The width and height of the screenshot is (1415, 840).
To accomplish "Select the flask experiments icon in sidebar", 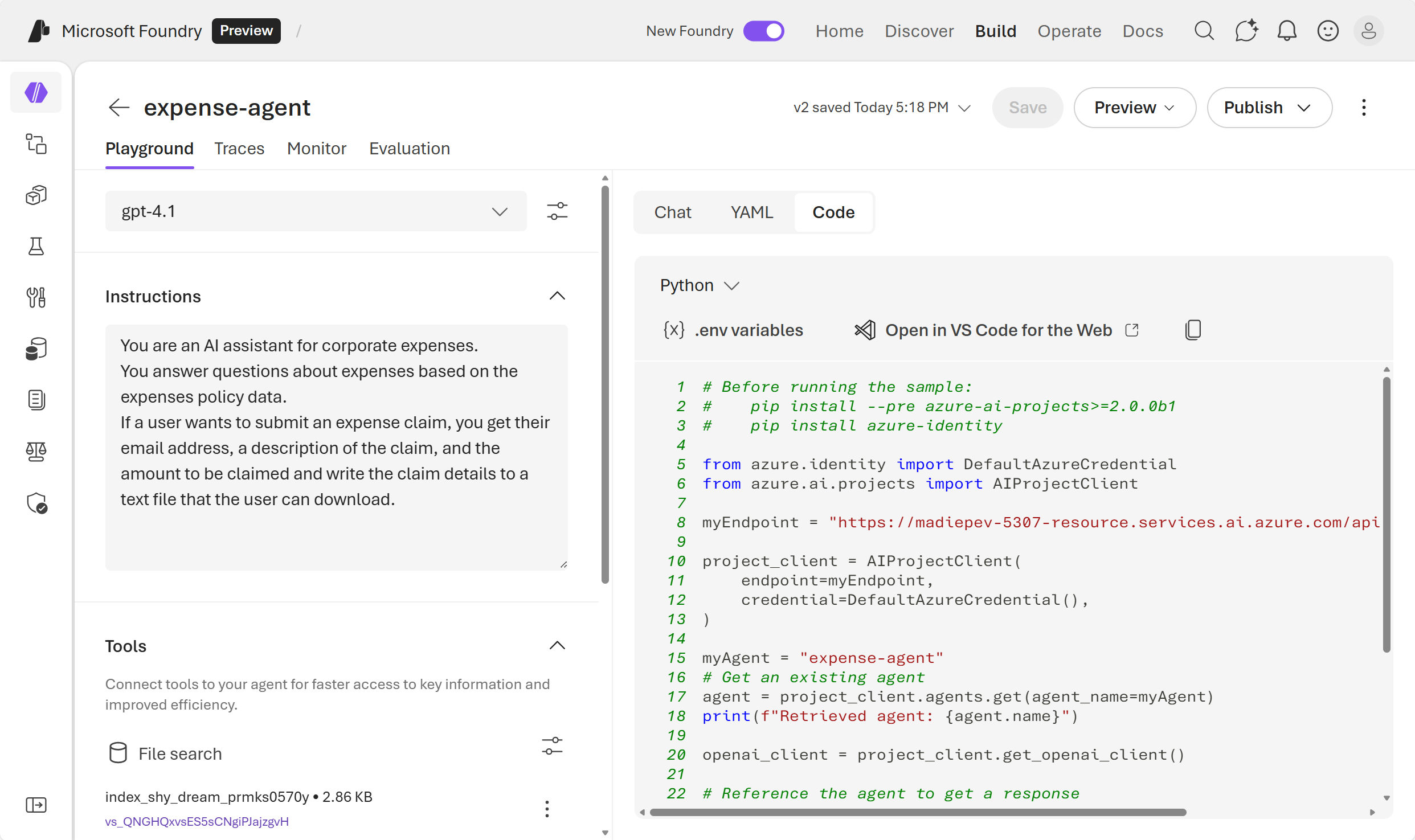I will pos(36,246).
